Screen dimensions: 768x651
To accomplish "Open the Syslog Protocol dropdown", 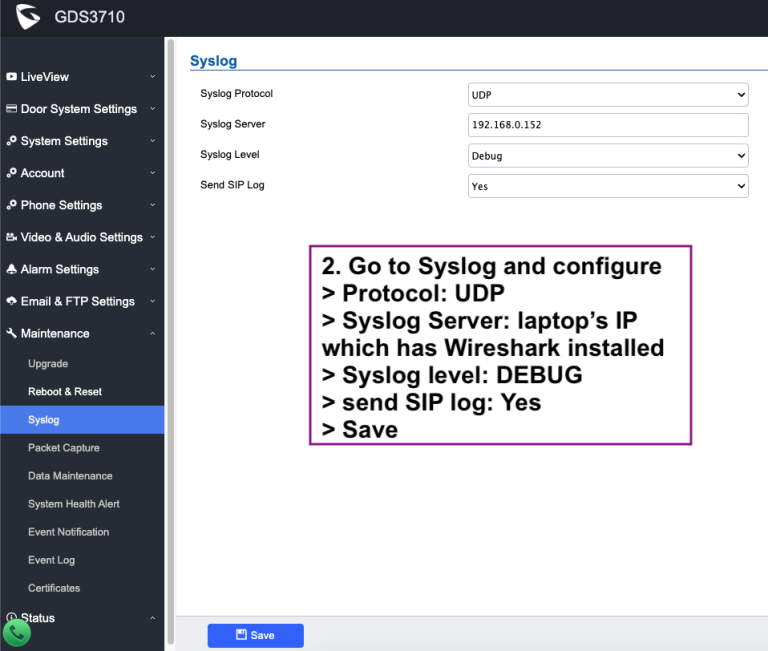I will click(x=608, y=94).
